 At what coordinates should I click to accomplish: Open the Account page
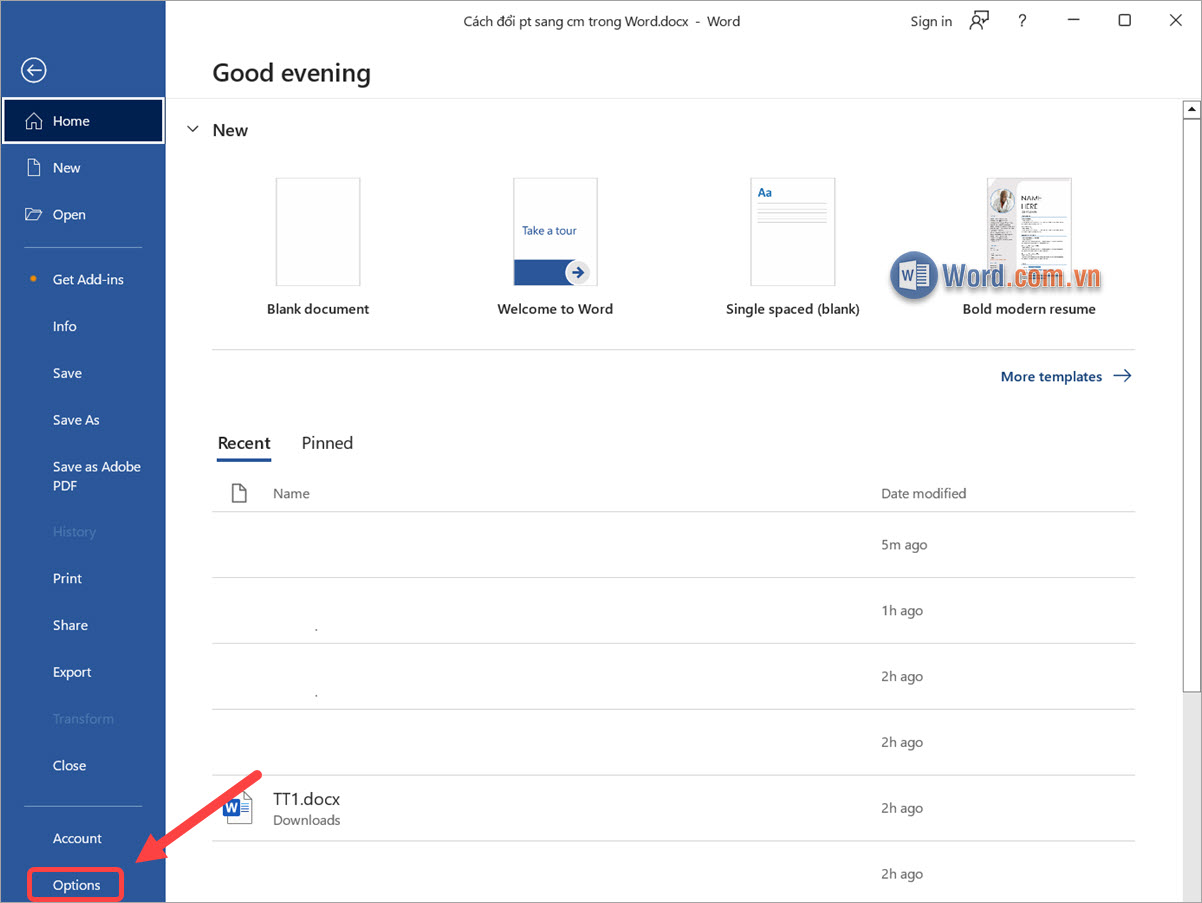pyautogui.click(x=77, y=838)
